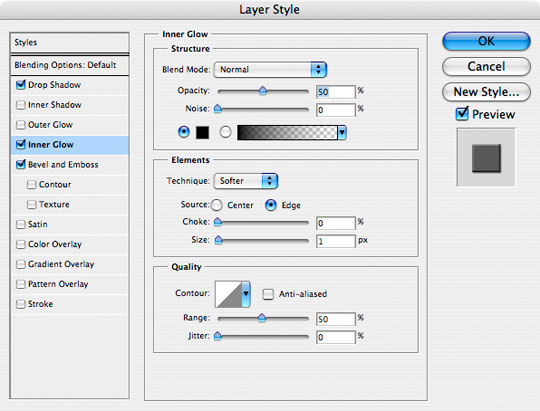The height and width of the screenshot is (411, 540).
Task: Click the layer style preview thumbnail
Action: click(486, 157)
